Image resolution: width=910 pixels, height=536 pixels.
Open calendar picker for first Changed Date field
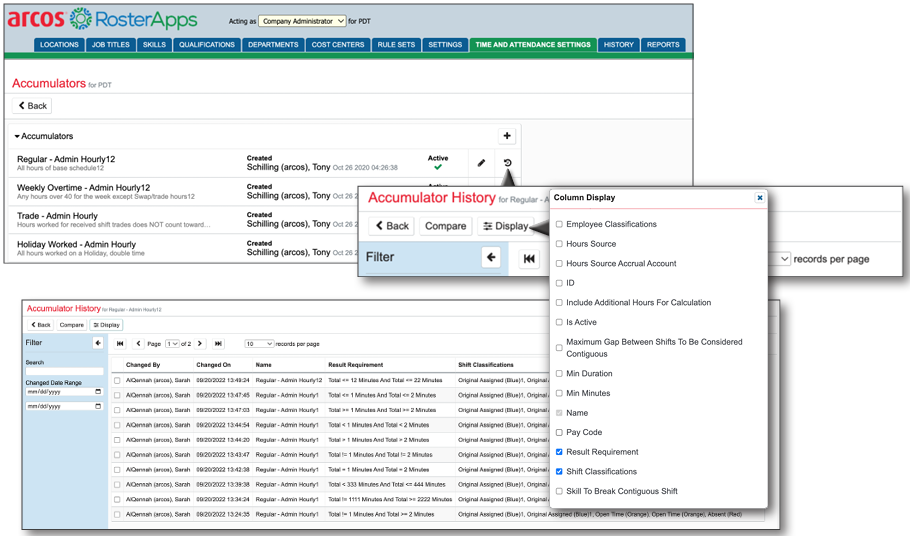98,392
